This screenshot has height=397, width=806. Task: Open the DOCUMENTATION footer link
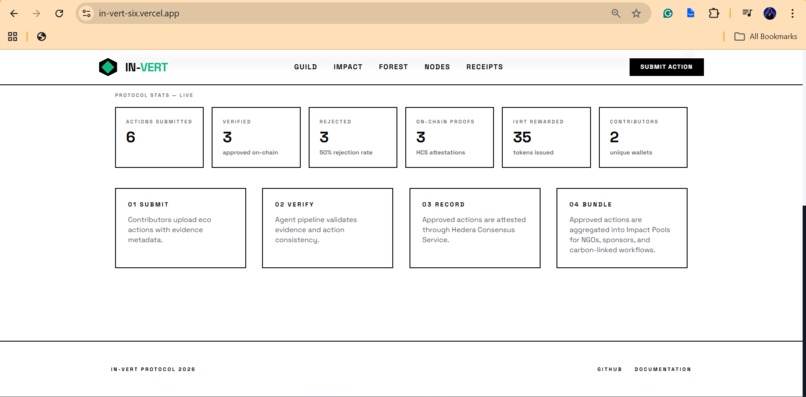(663, 369)
